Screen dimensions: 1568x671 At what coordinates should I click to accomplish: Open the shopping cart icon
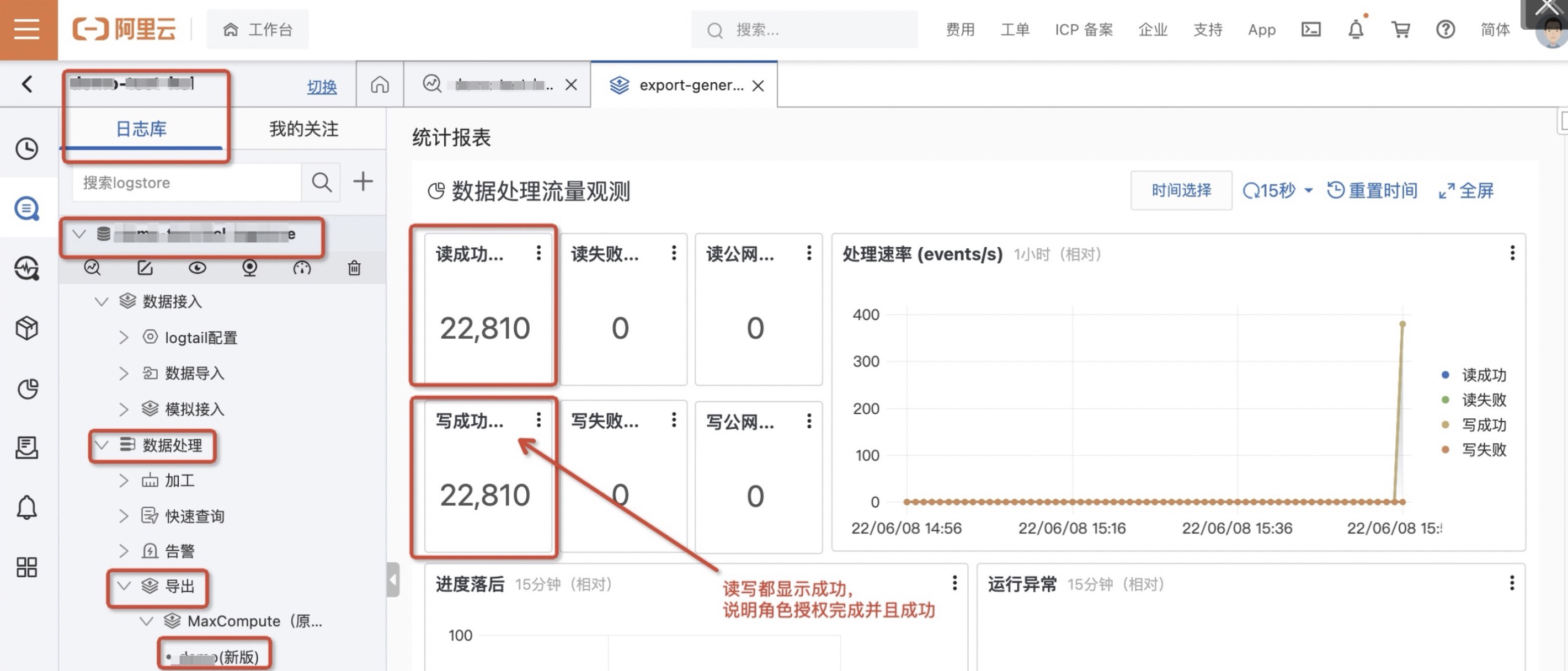pyautogui.click(x=1400, y=29)
